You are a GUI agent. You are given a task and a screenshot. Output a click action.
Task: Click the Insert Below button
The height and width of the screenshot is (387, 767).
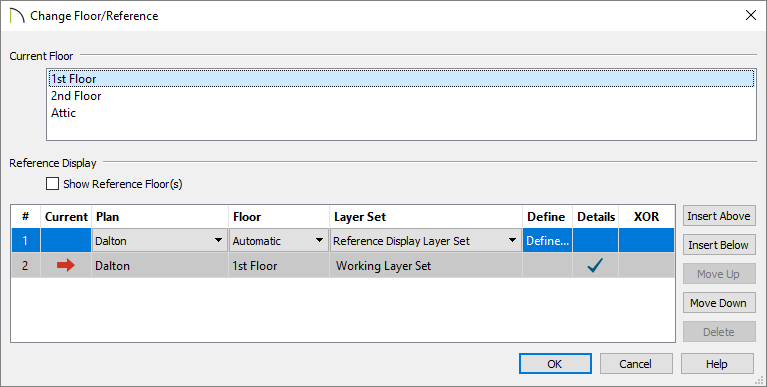click(719, 245)
